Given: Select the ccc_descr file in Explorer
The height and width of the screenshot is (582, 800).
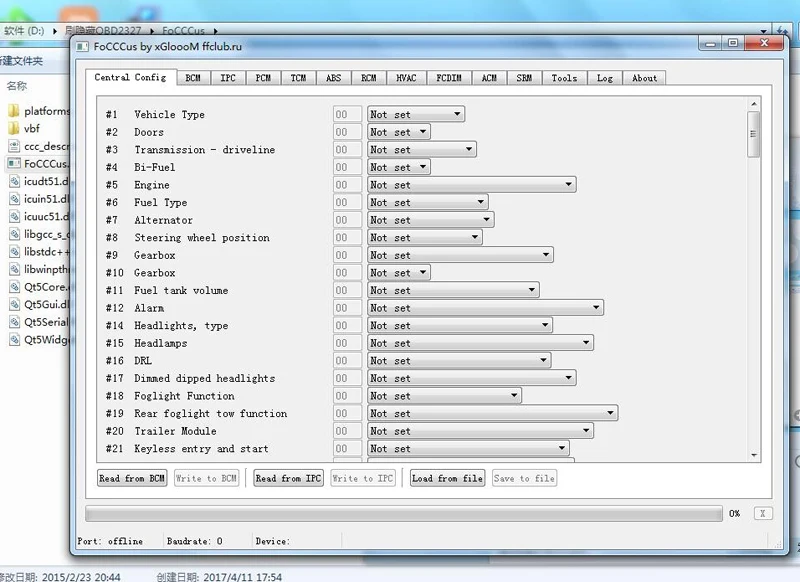Looking at the screenshot, I should click(x=39, y=146).
